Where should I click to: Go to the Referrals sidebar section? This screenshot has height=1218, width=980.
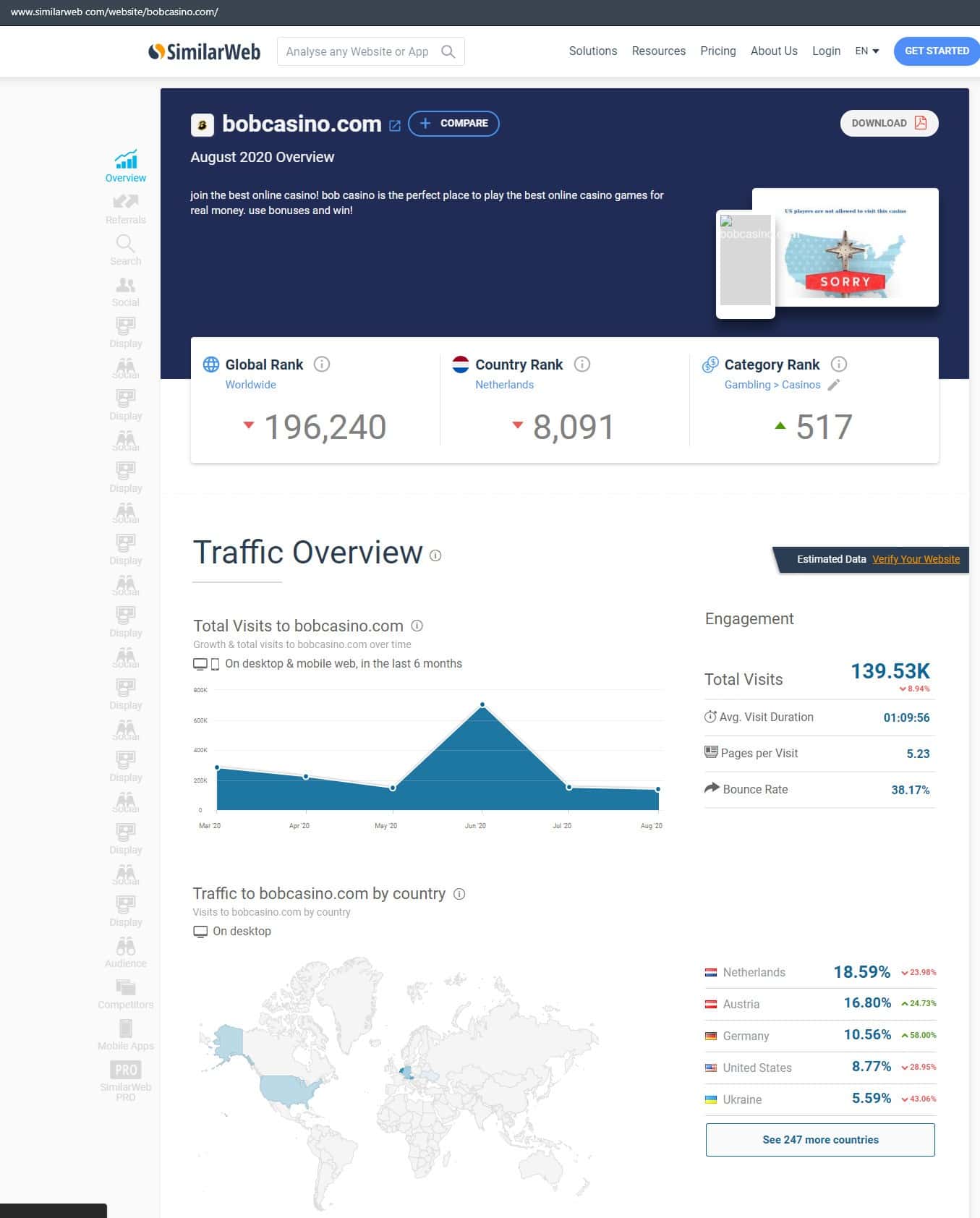[x=126, y=208]
